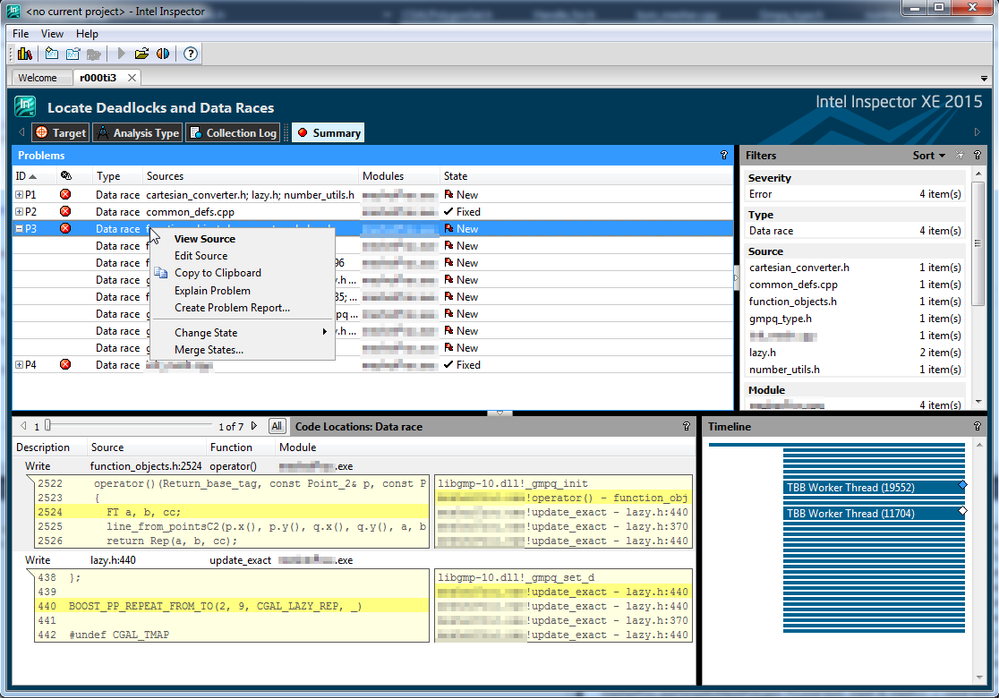This screenshot has height=698, width=999.
Task: Click the Compare Results toolbar icon
Action: click(x=163, y=54)
